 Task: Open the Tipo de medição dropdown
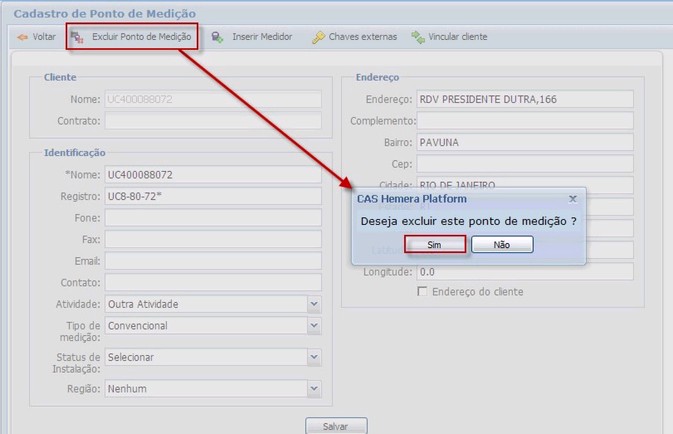314,326
